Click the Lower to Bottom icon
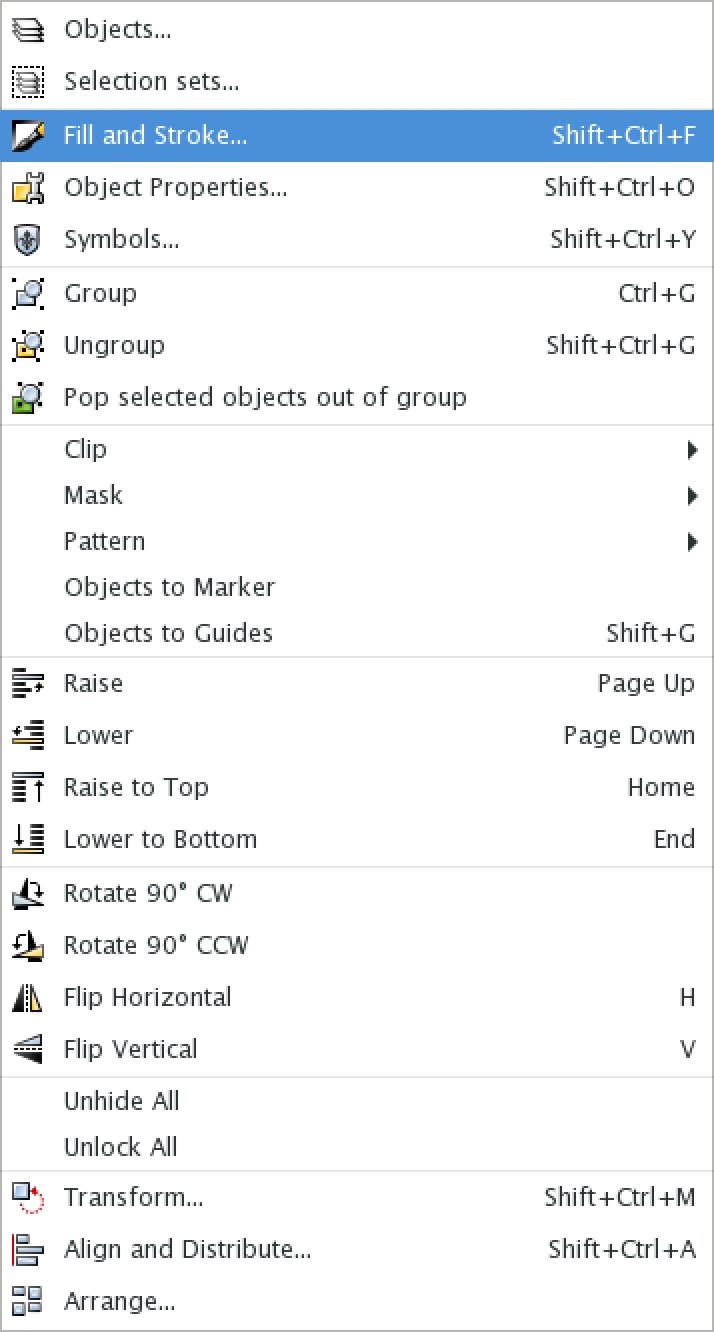 (27, 839)
